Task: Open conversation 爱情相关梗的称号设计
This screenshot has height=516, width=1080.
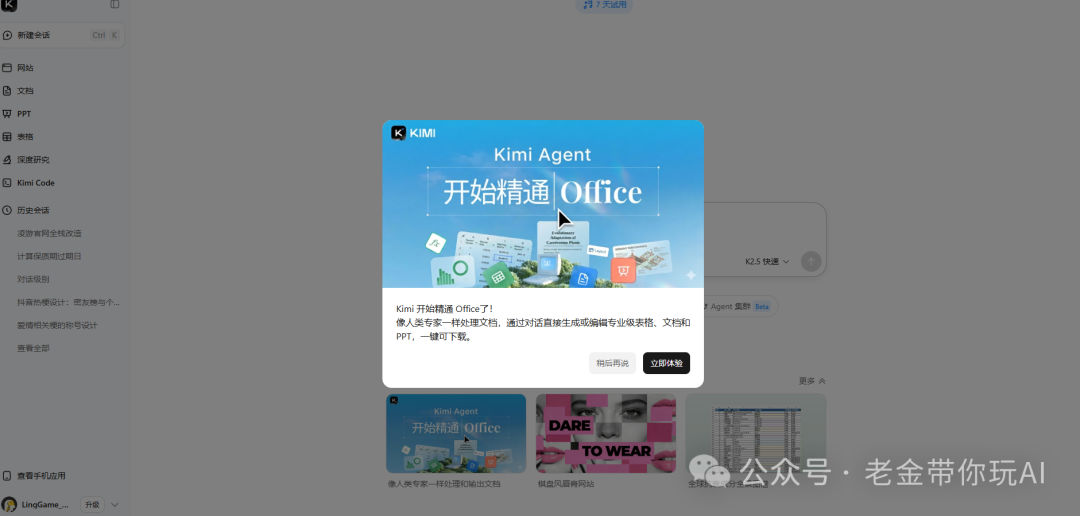Action: click(57, 325)
